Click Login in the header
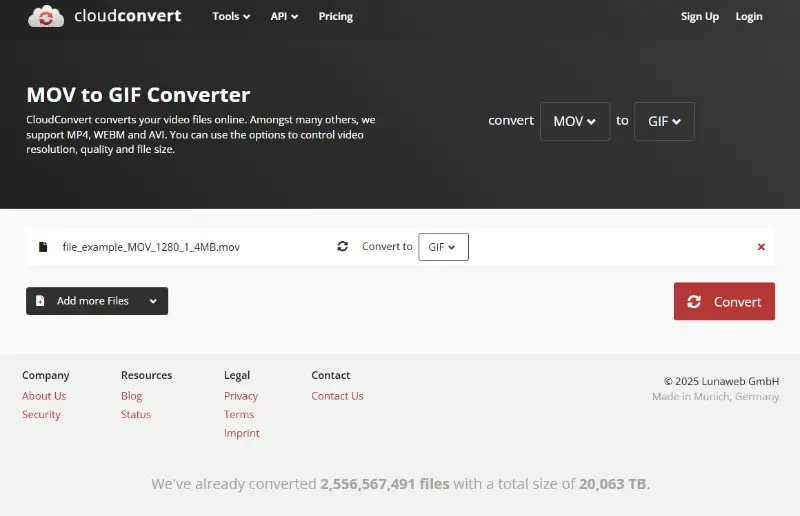 pos(748,16)
